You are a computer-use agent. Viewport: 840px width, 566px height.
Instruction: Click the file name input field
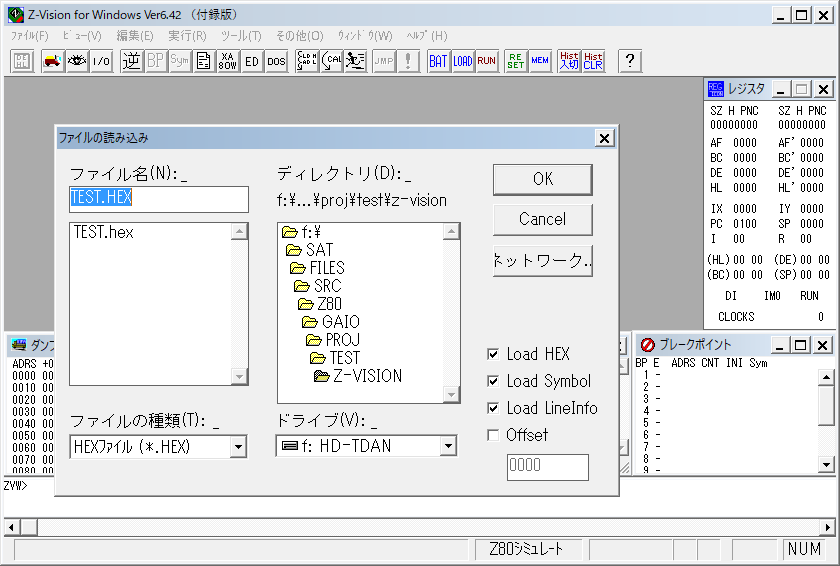click(x=159, y=198)
